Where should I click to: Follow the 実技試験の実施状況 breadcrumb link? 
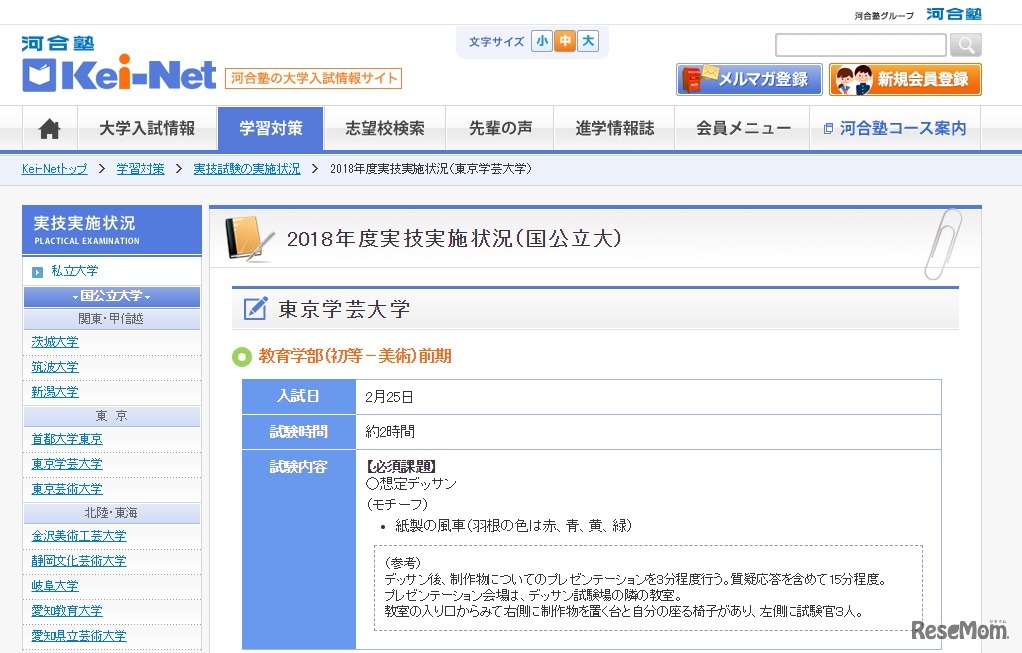coord(246,169)
